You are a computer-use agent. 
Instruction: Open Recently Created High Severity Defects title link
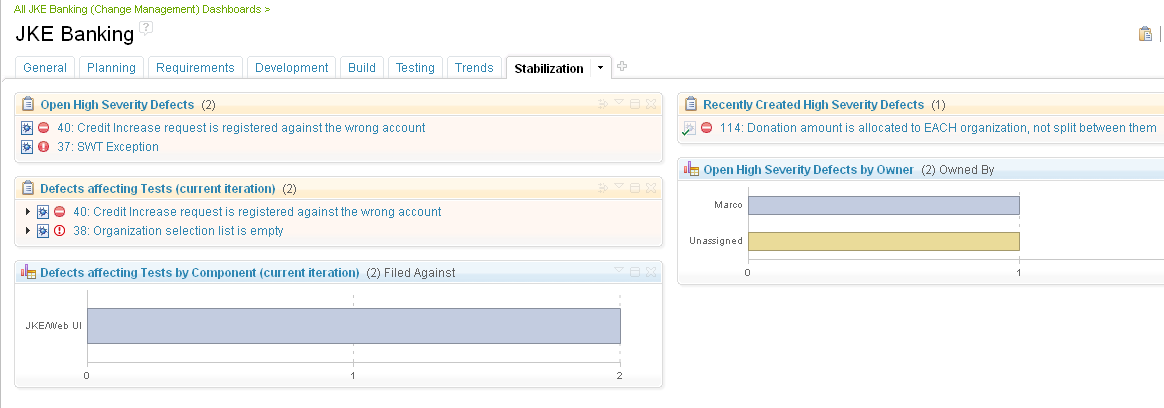click(x=814, y=105)
